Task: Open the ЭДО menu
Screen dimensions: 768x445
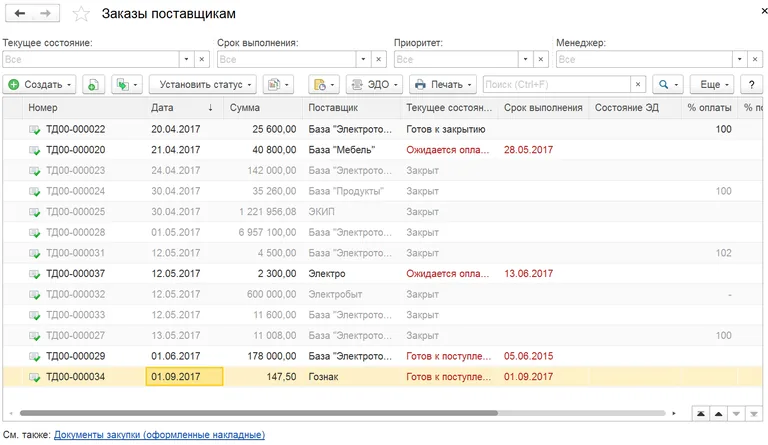Action: 374,85
